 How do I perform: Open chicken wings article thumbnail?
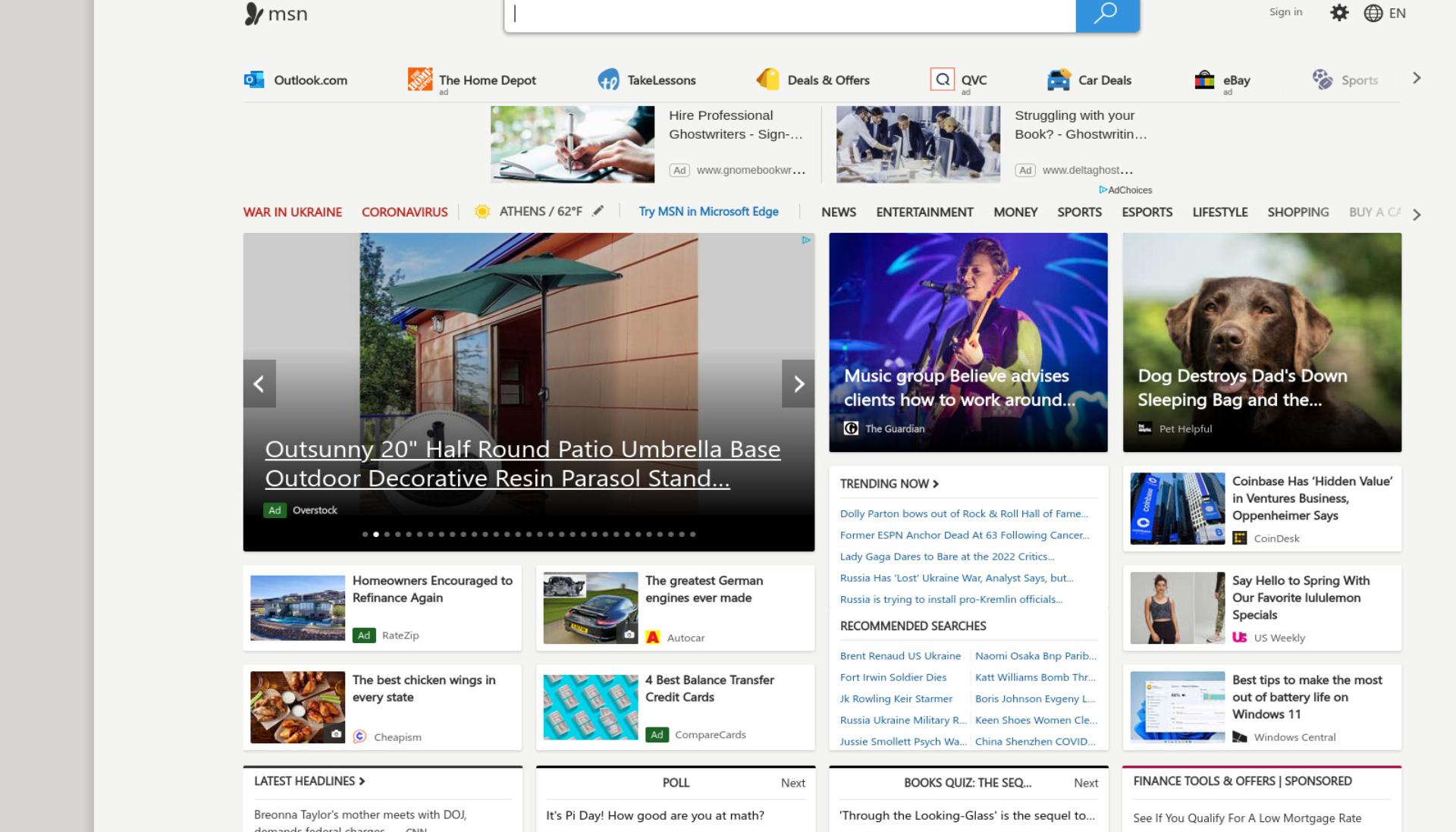pyautogui.click(x=297, y=707)
